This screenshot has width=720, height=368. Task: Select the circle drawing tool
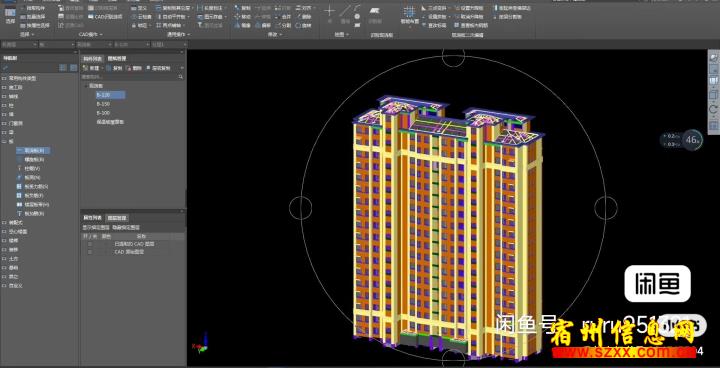click(x=357, y=17)
